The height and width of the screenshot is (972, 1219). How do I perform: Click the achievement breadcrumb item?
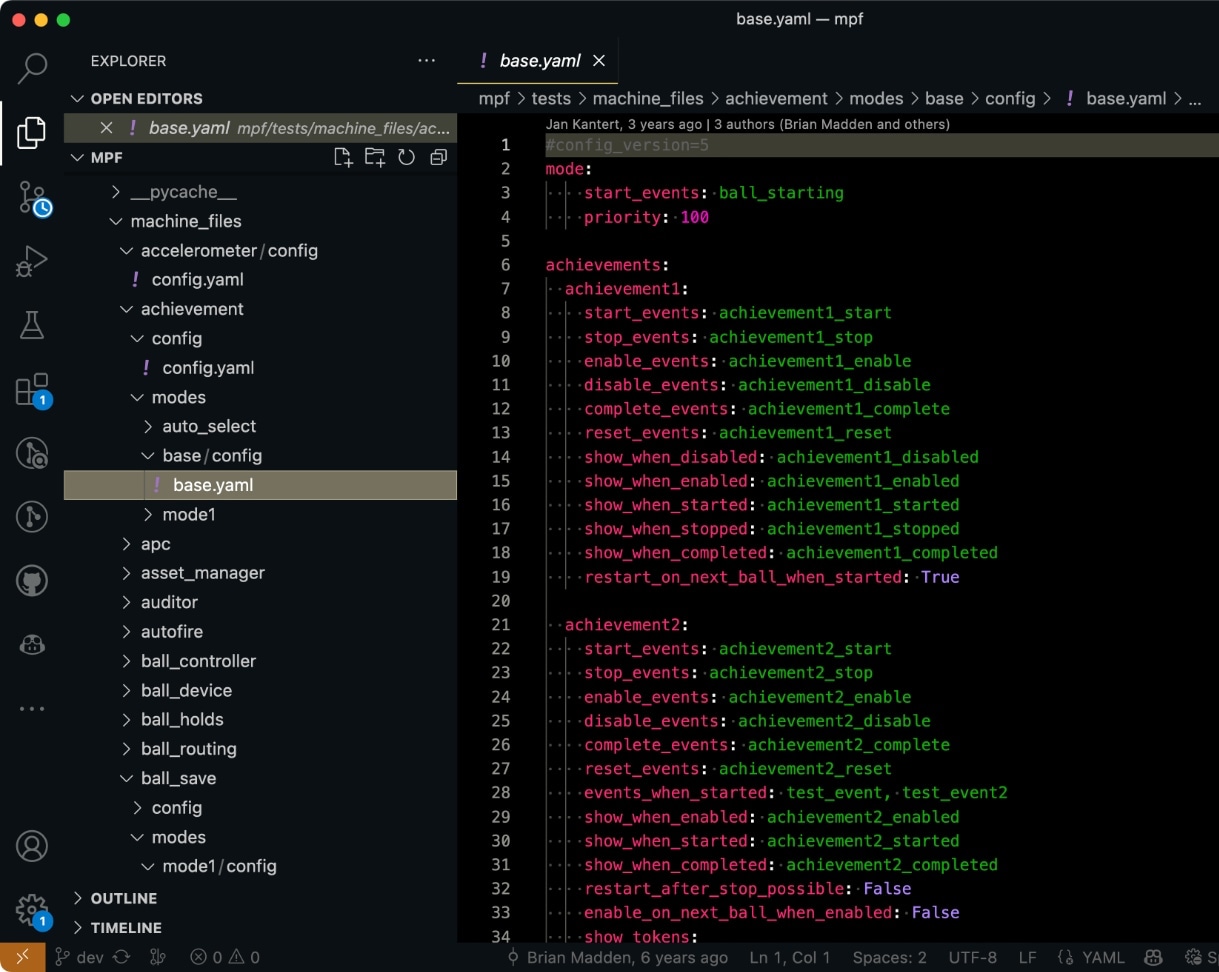(776, 98)
